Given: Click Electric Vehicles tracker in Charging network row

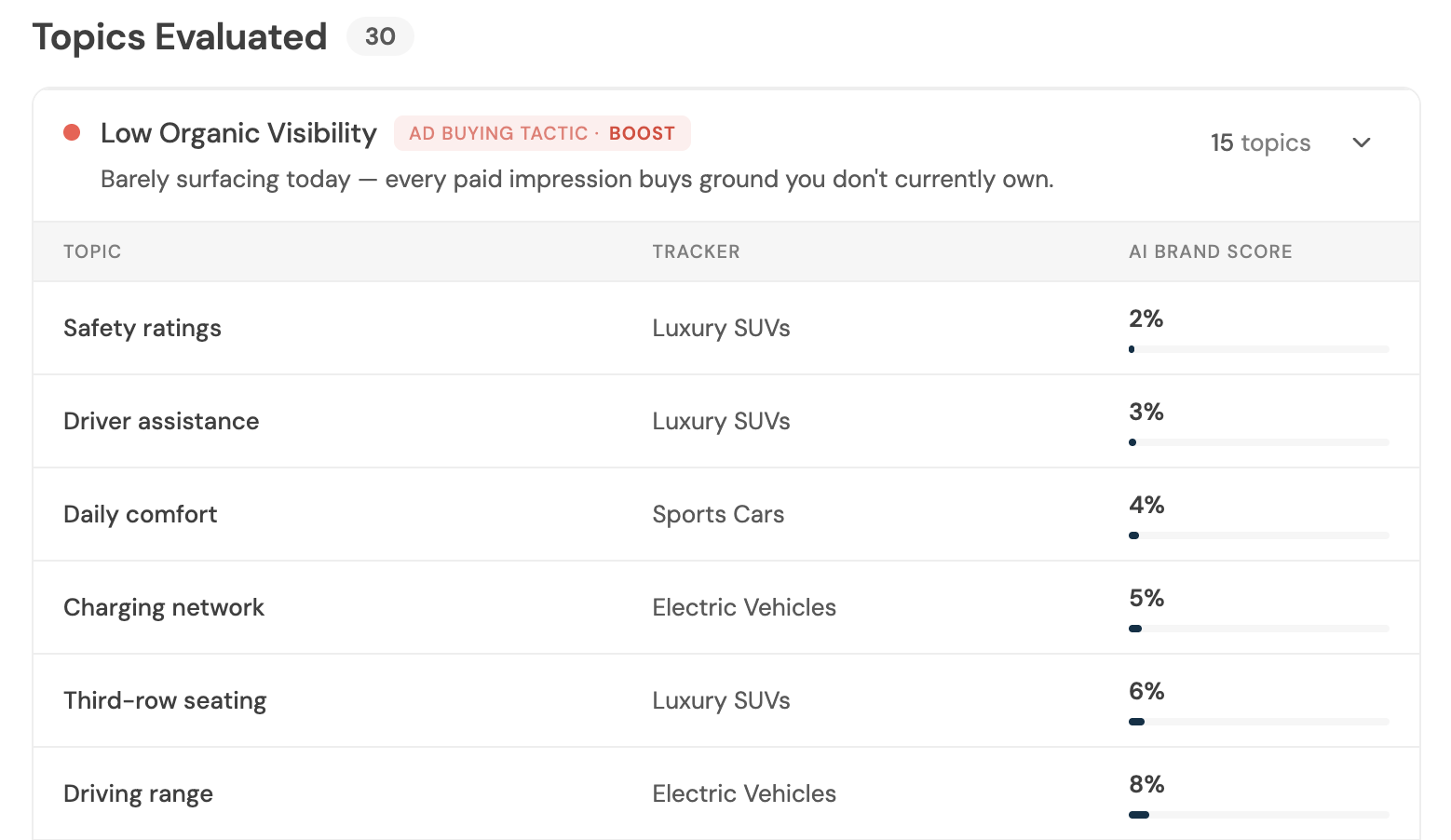Looking at the screenshot, I should pos(744,607).
